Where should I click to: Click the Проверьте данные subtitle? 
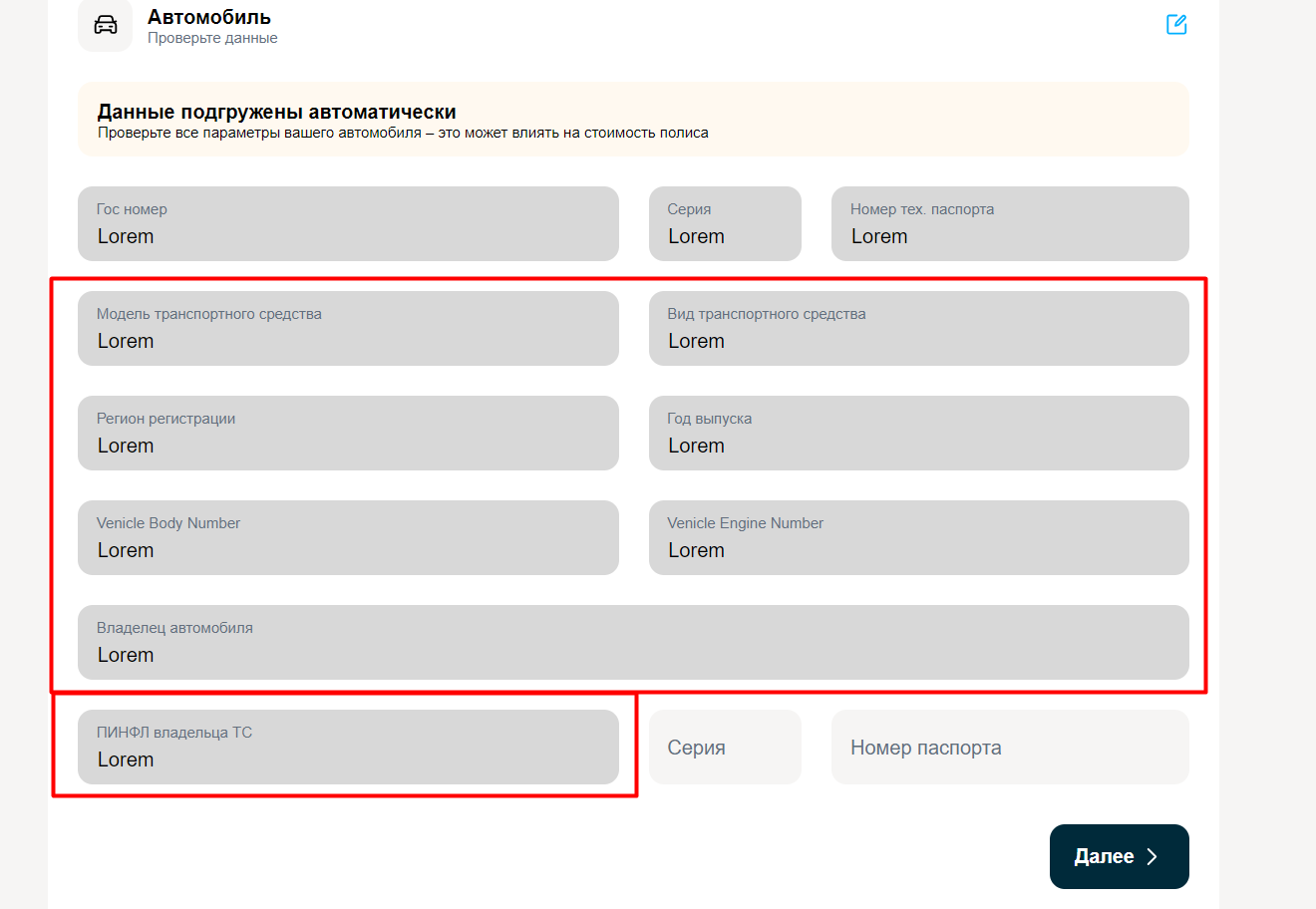coord(212,38)
